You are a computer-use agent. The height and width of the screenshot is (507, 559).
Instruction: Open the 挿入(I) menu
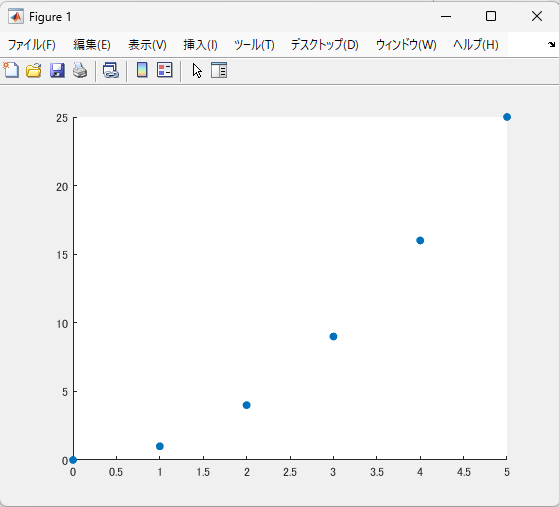pyautogui.click(x=200, y=45)
